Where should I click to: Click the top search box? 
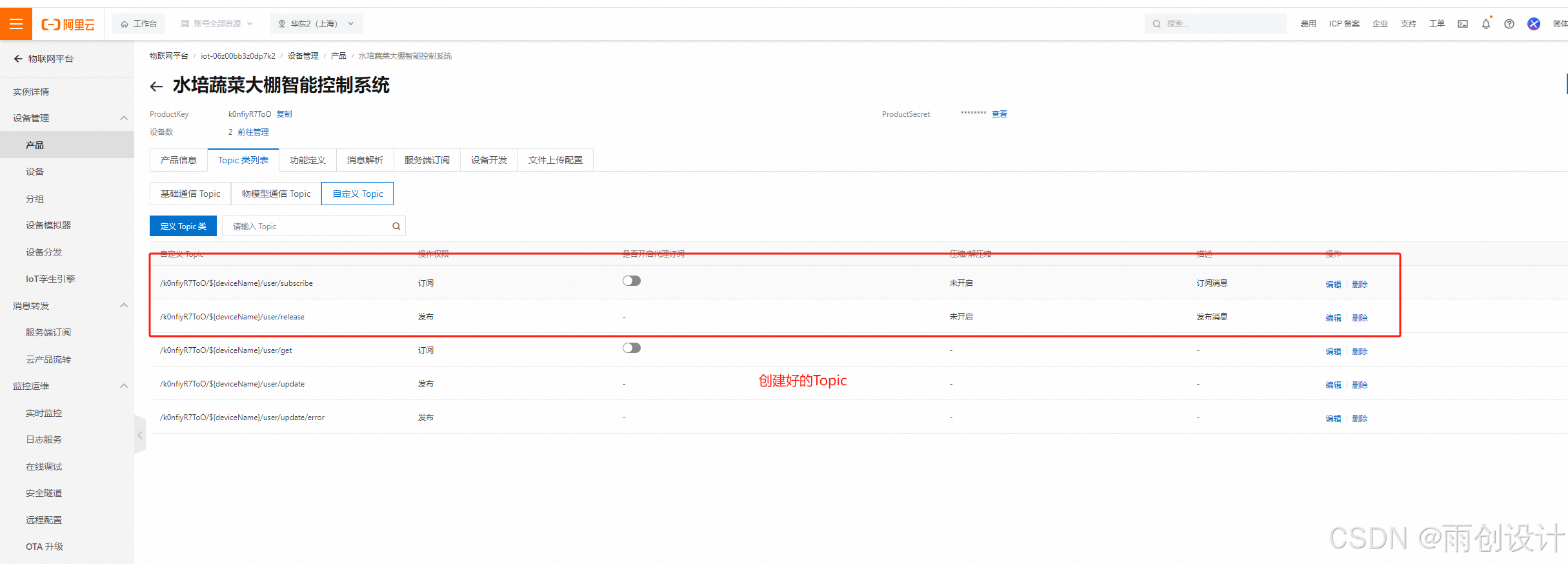pyautogui.click(x=1215, y=24)
